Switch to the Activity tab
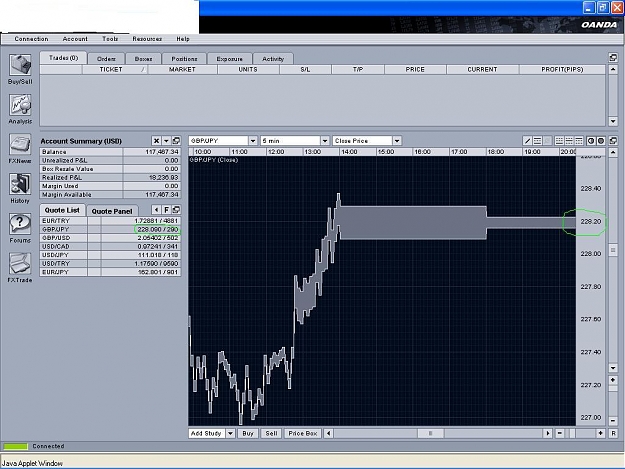This screenshot has width=625, height=469. [x=273, y=59]
